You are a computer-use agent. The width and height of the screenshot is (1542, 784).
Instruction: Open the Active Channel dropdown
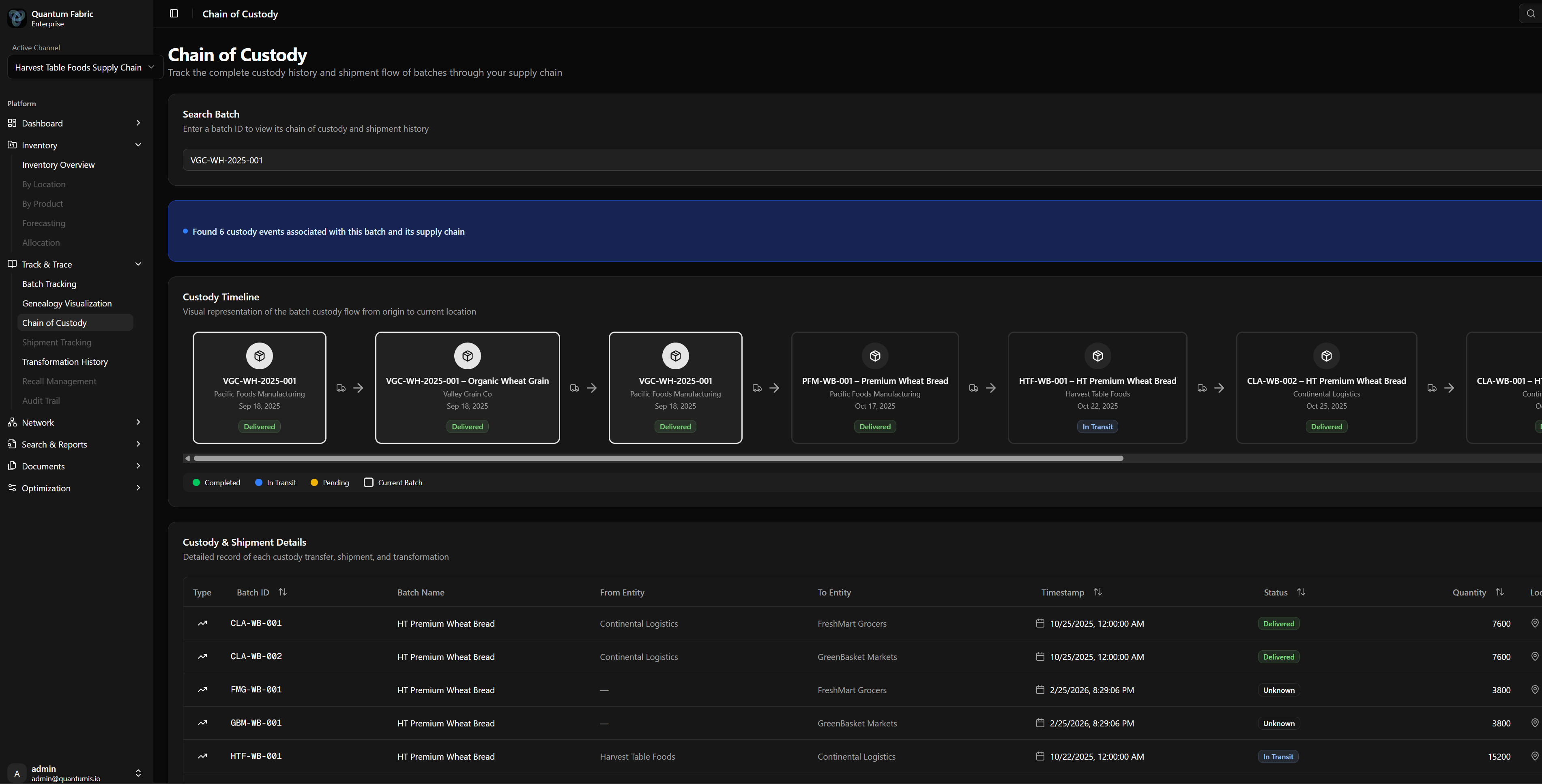click(x=84, y=68)
